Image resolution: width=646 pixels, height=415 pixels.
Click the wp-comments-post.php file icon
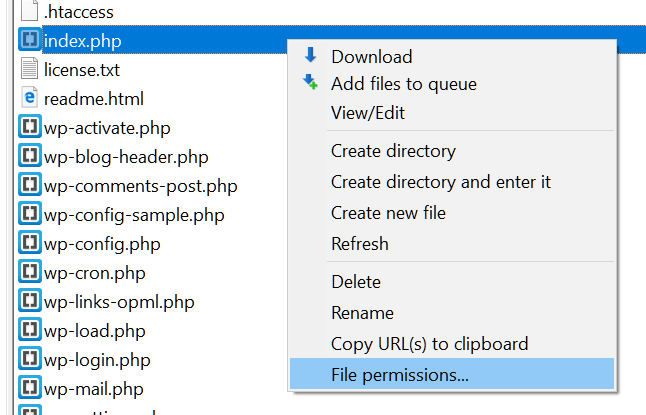(30, 184)
